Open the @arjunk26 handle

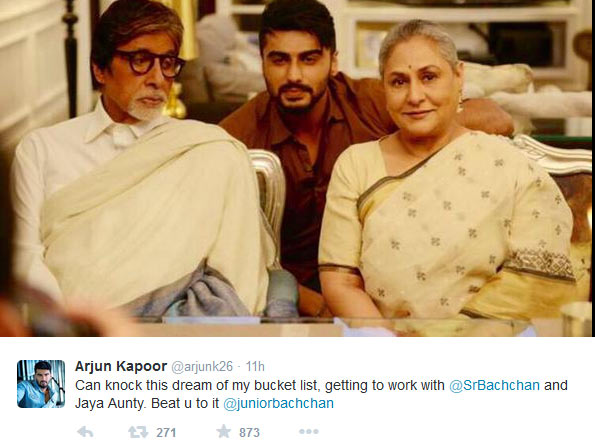point(202,367)
